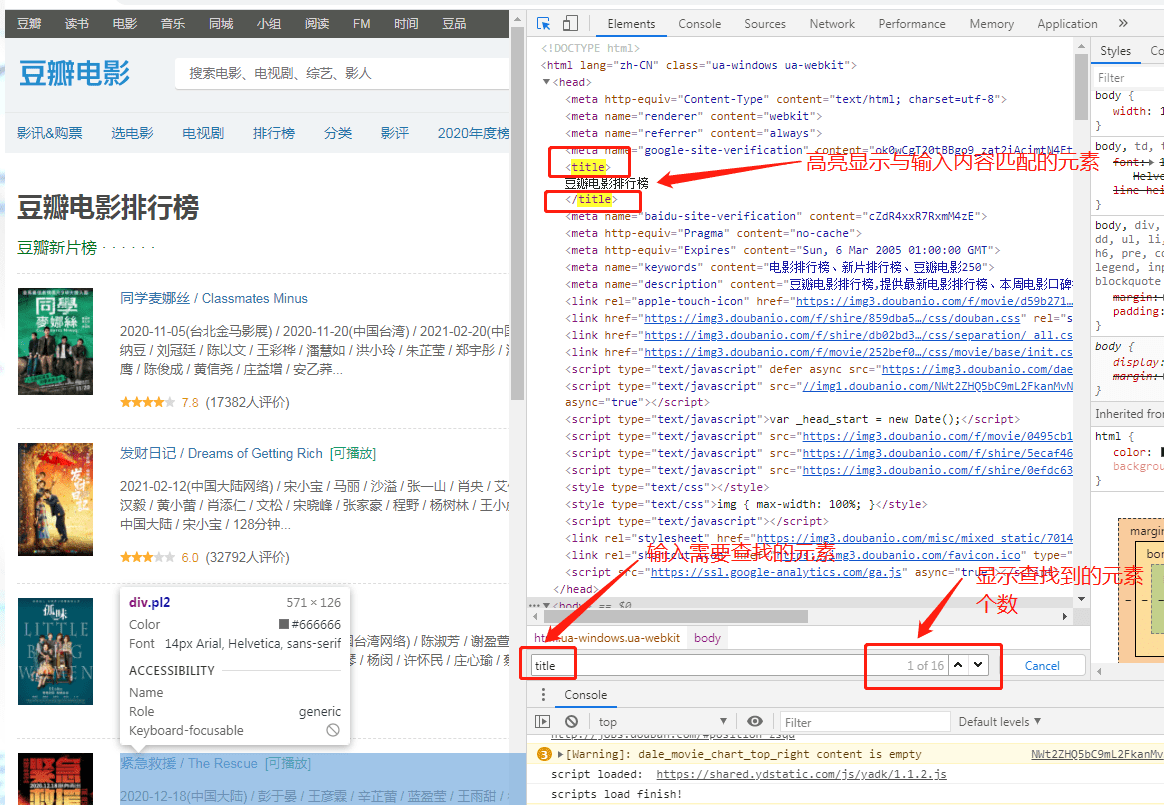Go to the previous search match arrow
The image size is (1164, 805).
coord(958,665)
